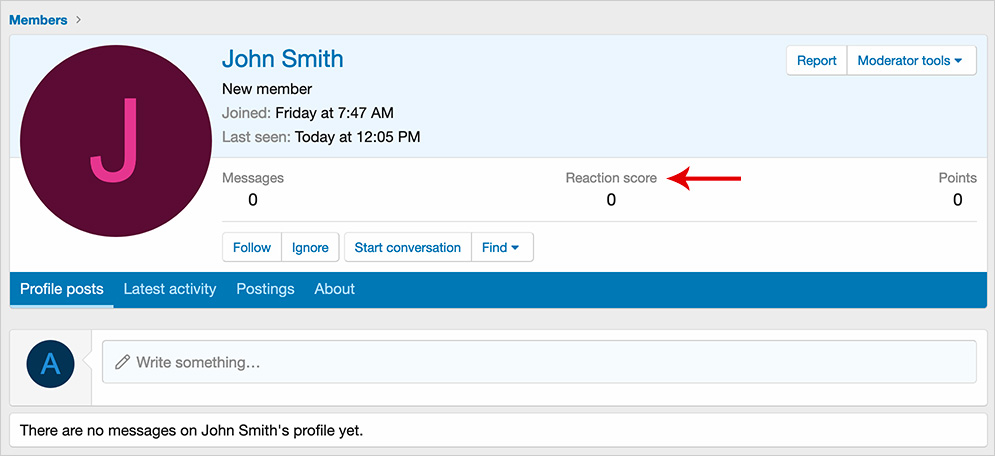
Task: Open the About tab
Action: [x=334, y=289]
